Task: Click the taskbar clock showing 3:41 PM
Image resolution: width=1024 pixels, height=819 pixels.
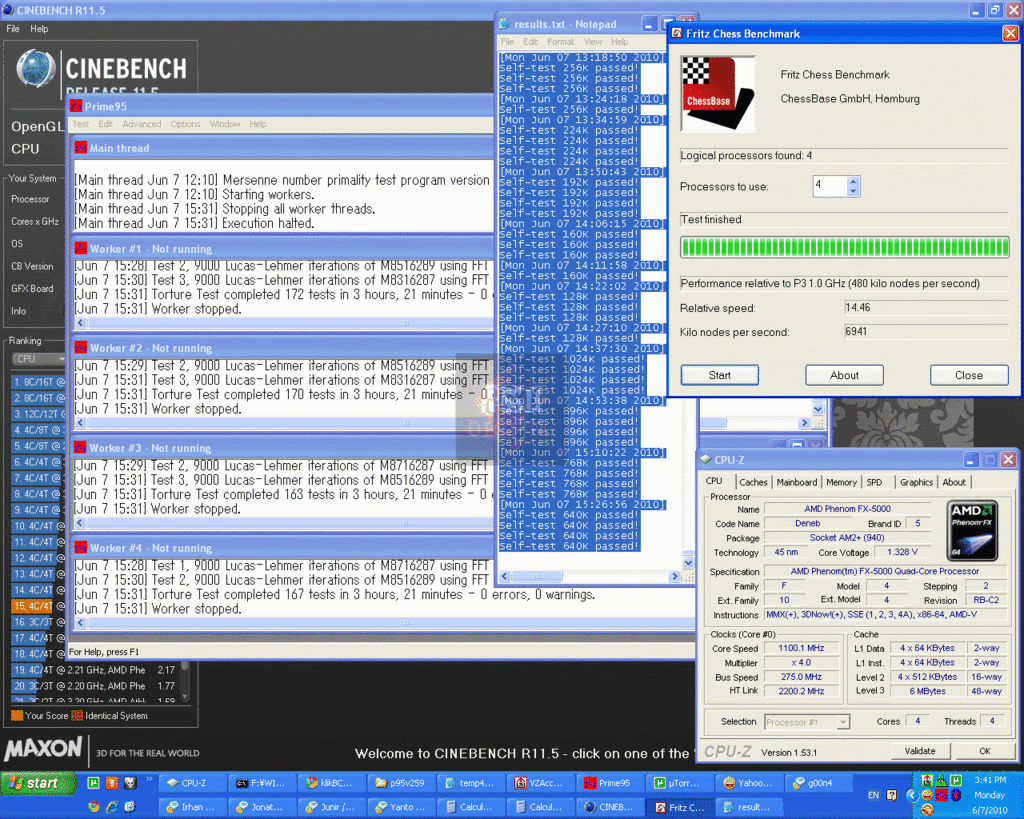Action: pyautogui.click(x=990, y=780)
